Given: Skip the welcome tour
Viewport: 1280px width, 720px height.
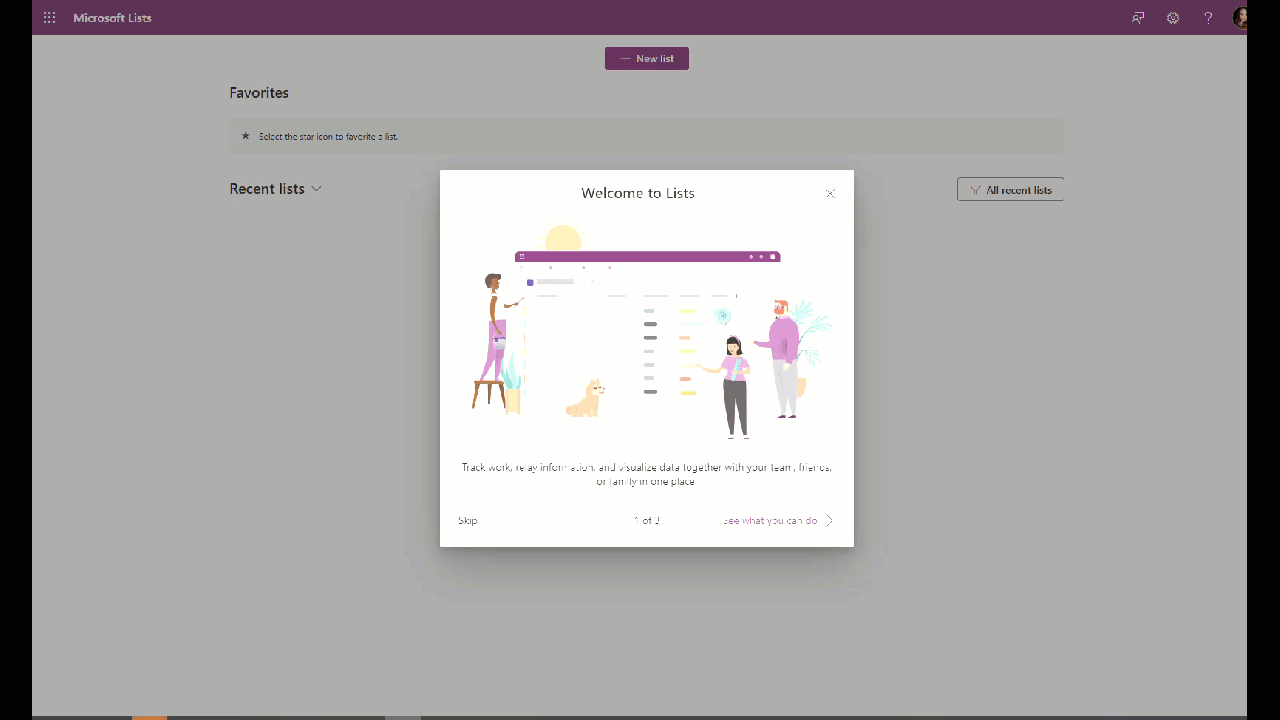Looking at the screenshot, I should click(467, 520).
